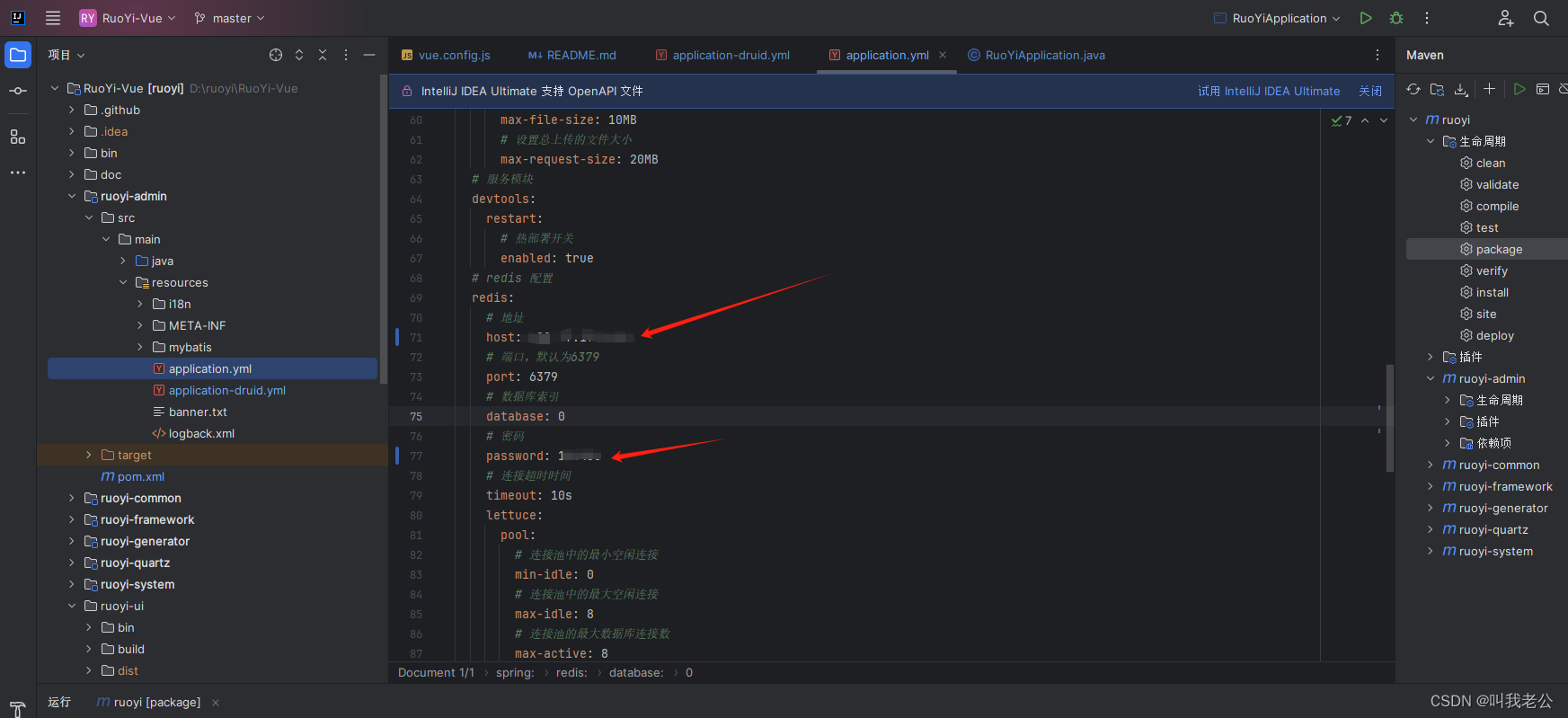The width and height of the screenshot is (1568, 718).
Task: Open the Project tool window
Action: (18, 55)
